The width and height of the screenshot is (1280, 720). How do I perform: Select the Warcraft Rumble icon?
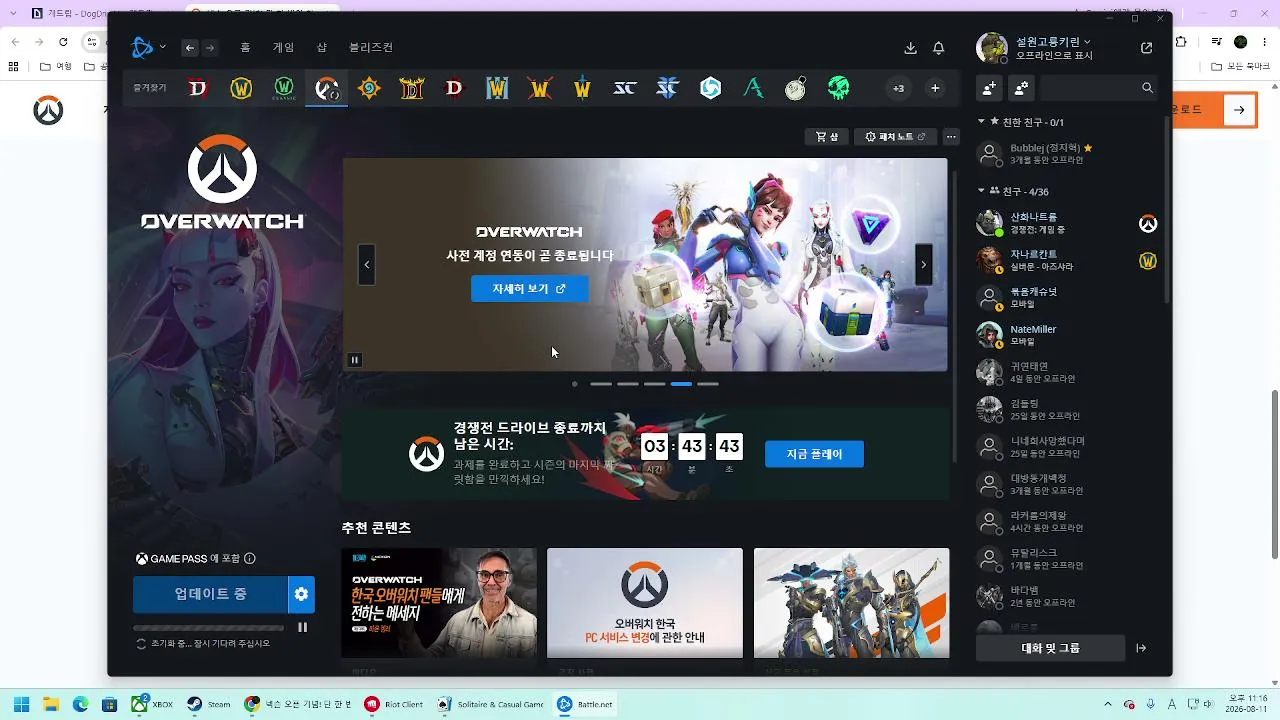540,88
